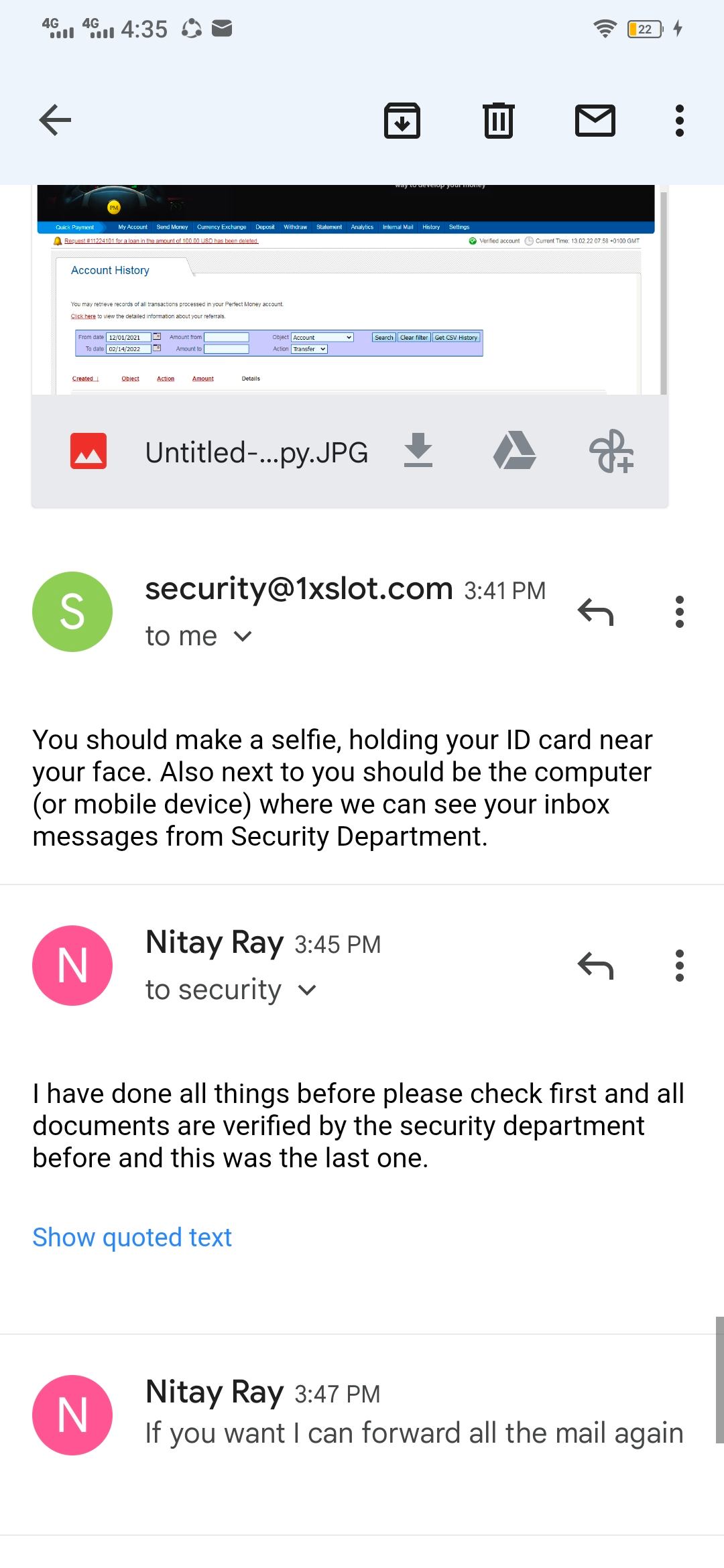The height and width of the screenshot is (1568, 724).
Task: Open more options for security@1xslot.com message
Action: [x=680, y=611]
